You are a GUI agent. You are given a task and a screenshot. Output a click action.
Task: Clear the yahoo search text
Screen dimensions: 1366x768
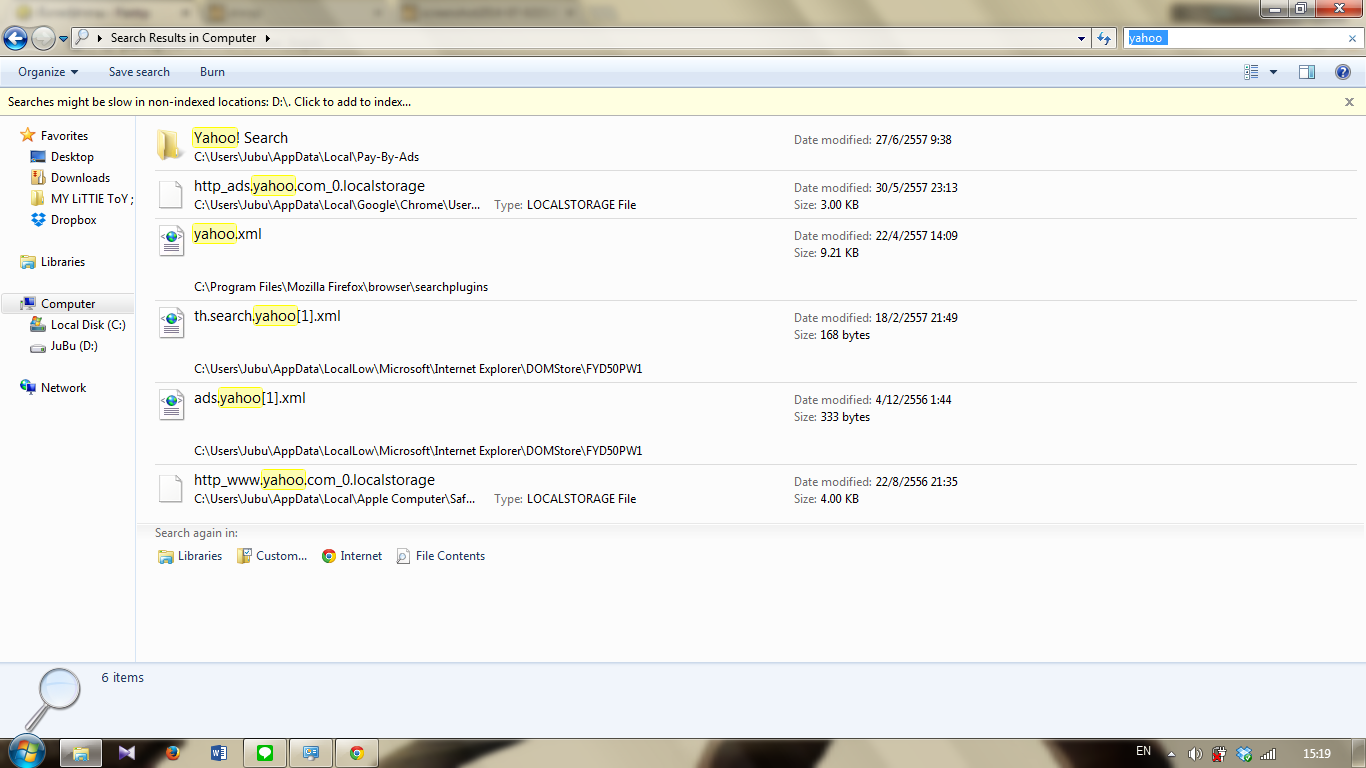pyautogui.click(x=1353, y=39)
